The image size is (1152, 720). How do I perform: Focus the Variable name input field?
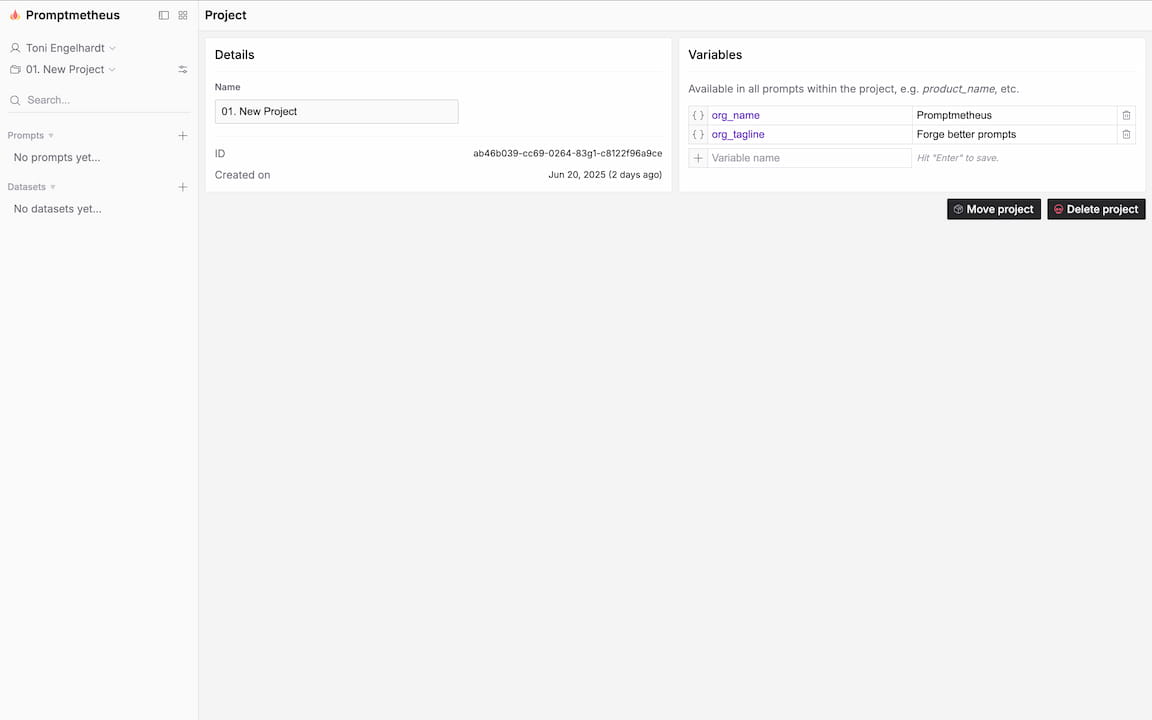point(810,158)
